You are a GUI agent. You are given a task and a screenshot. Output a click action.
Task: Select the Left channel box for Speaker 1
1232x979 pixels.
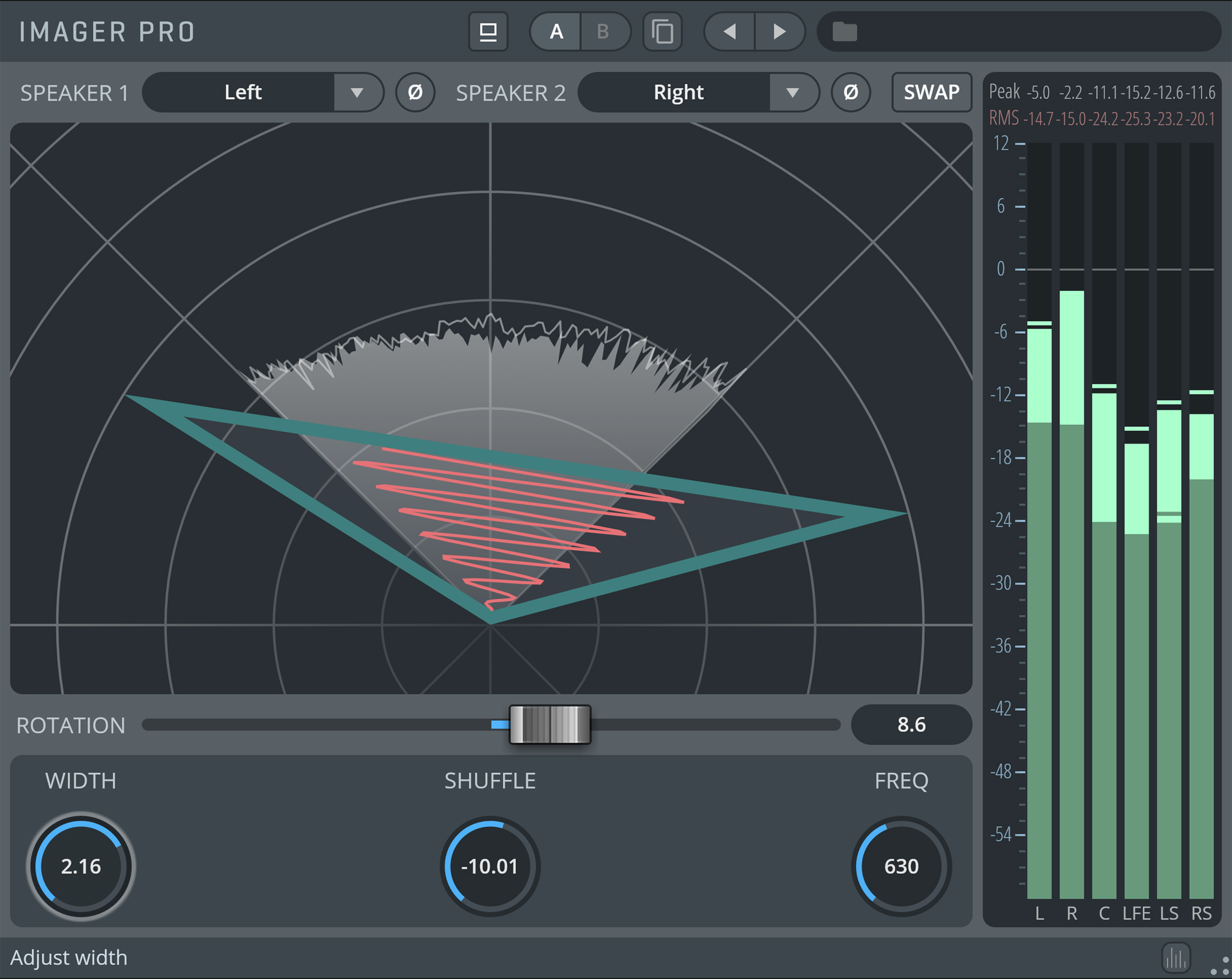pyautogui.click(x=243, y=92)
